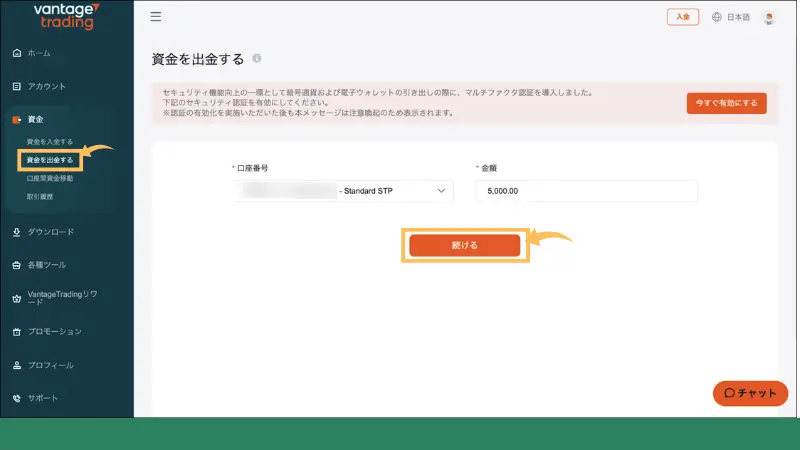The height and width of the screenshot is (450, 800).
Task: Click the globe language icon
Action: click(717, 17)
